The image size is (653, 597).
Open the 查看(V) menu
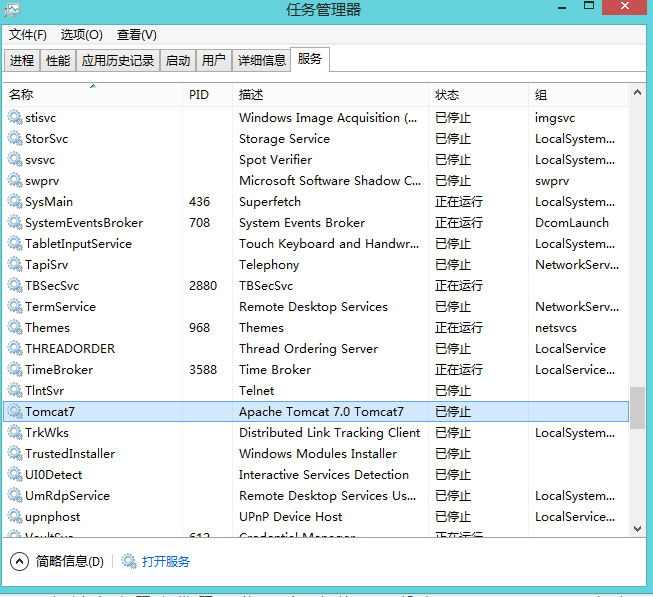click(137, 35)
